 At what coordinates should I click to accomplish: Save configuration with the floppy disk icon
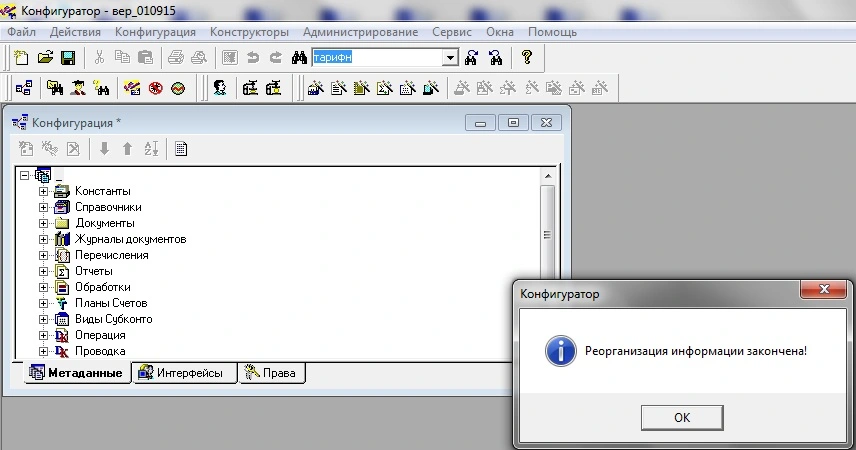pos(68,58)
